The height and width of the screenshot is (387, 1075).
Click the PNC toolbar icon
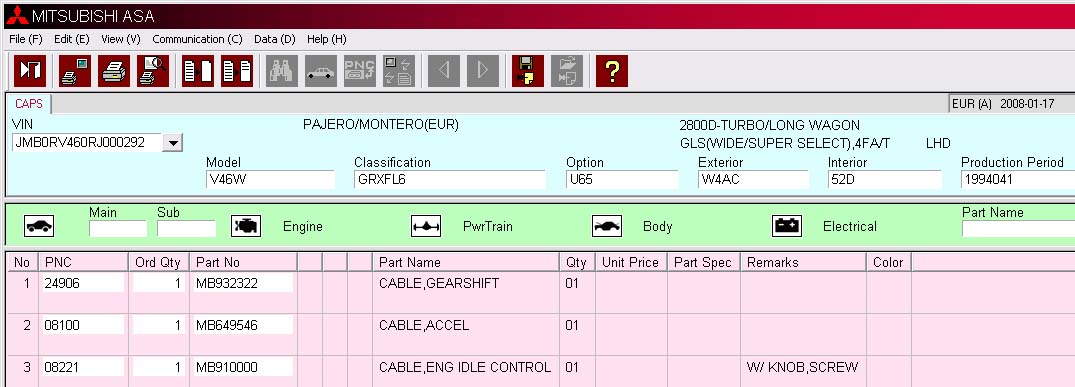coord(360,71)
